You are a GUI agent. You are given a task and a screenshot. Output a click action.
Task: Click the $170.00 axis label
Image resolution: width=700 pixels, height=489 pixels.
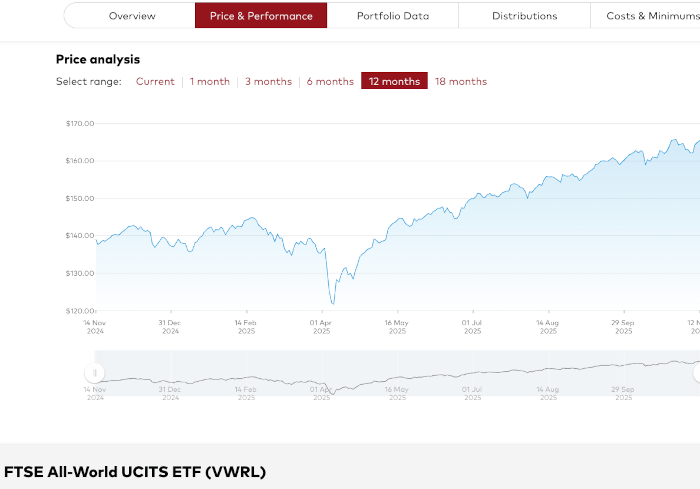tap(80, 123)
